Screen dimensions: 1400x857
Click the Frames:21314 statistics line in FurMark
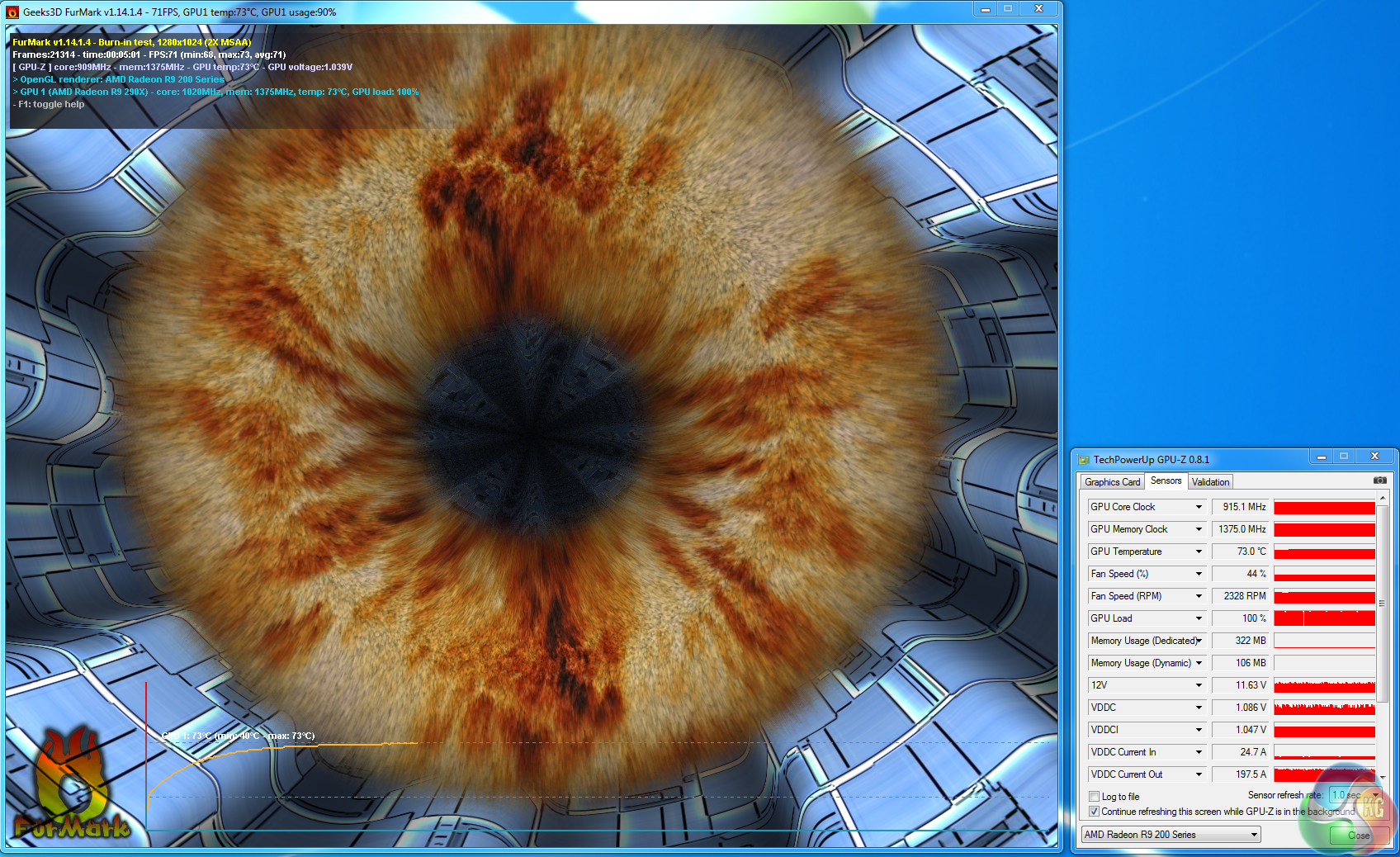pyautogui.click(x=149, y=54)
